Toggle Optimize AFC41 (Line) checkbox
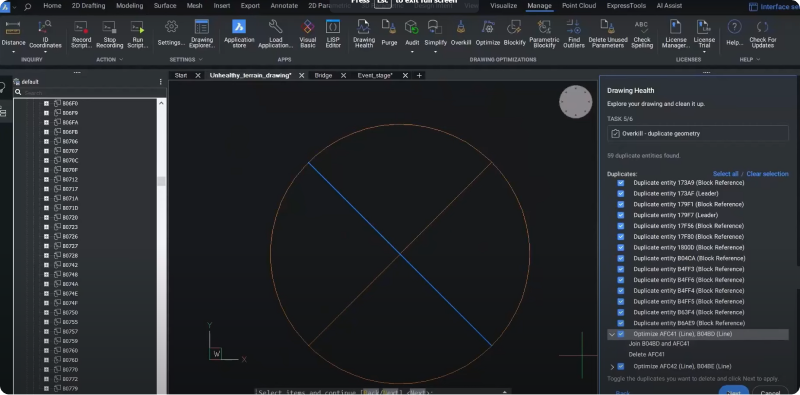This screenshot has height=395, width=800. click(620, 334)
